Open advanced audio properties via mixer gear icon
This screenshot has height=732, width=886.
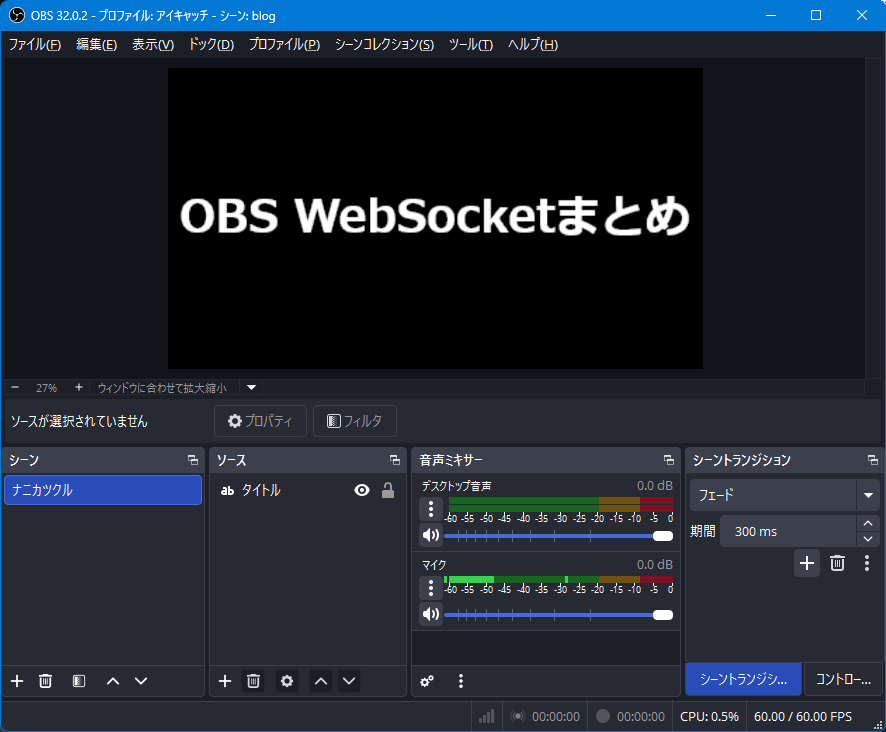tap(427, 681)
